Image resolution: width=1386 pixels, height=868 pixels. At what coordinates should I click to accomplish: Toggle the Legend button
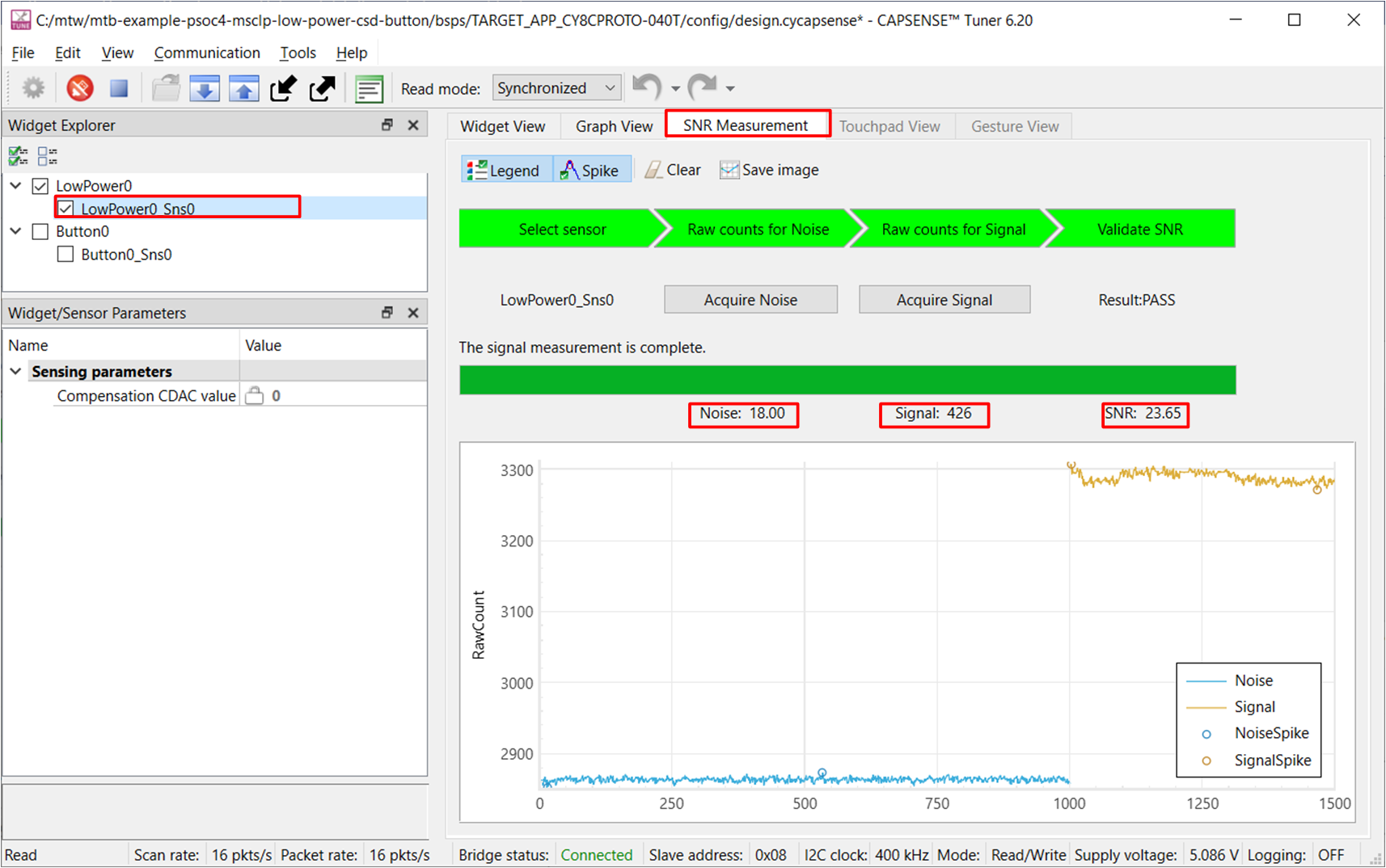506,170
